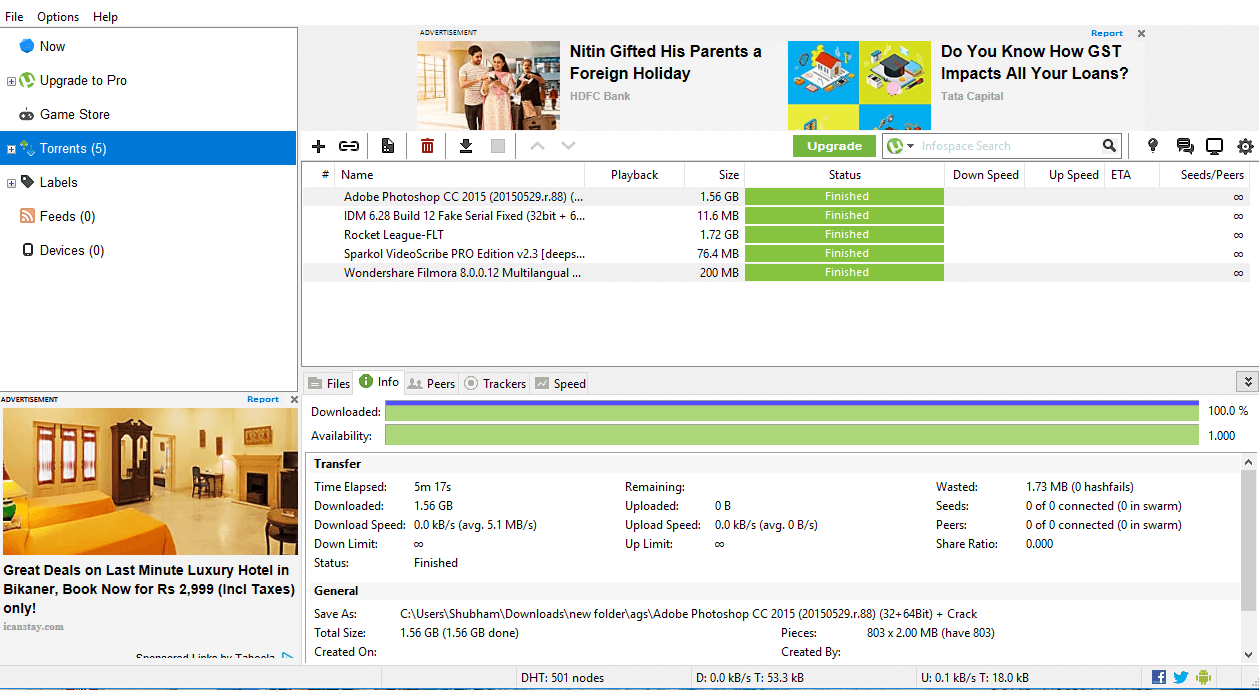Expand the Labels tree node
This screenshot has width=1259, height=690.
tap(11, 183)
